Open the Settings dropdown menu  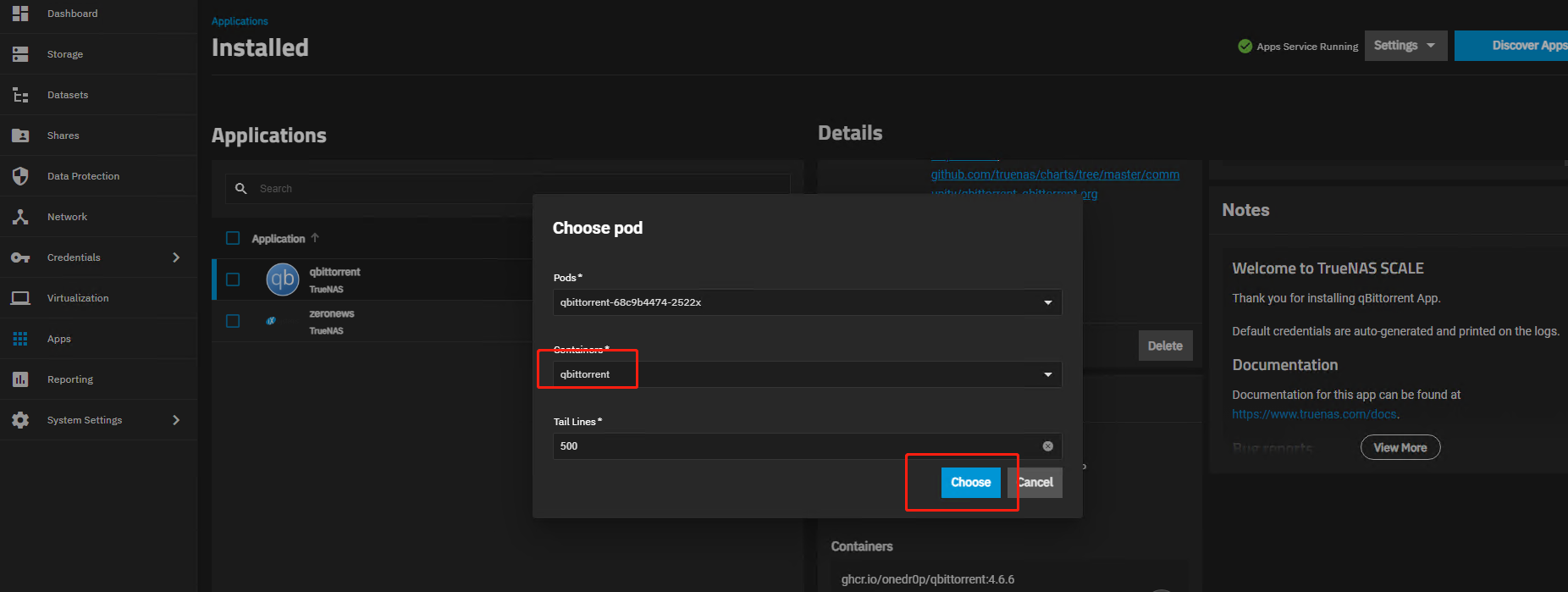[x=1405, y=46]
